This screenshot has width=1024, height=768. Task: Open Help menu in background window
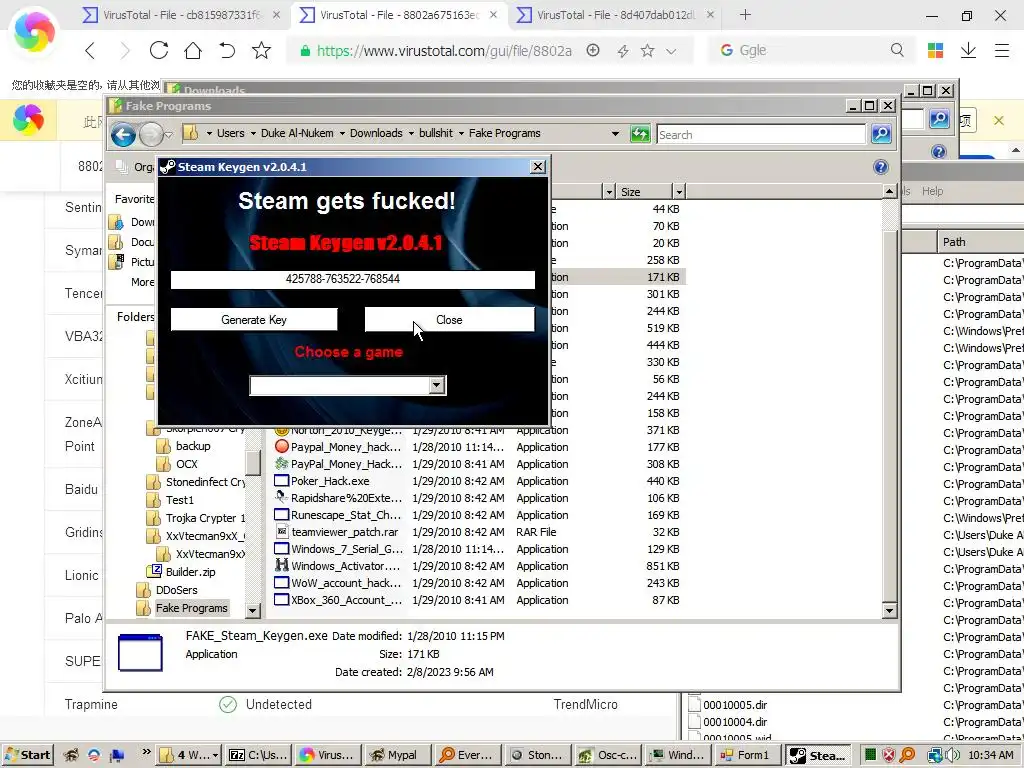tap(933, 191)
